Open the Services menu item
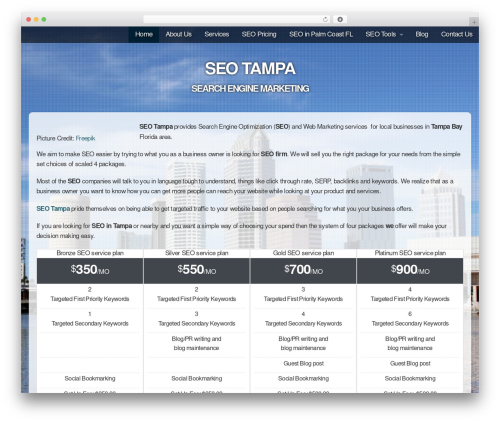The height and width of the screenshot is (423, 500). (x=217, y=34)
